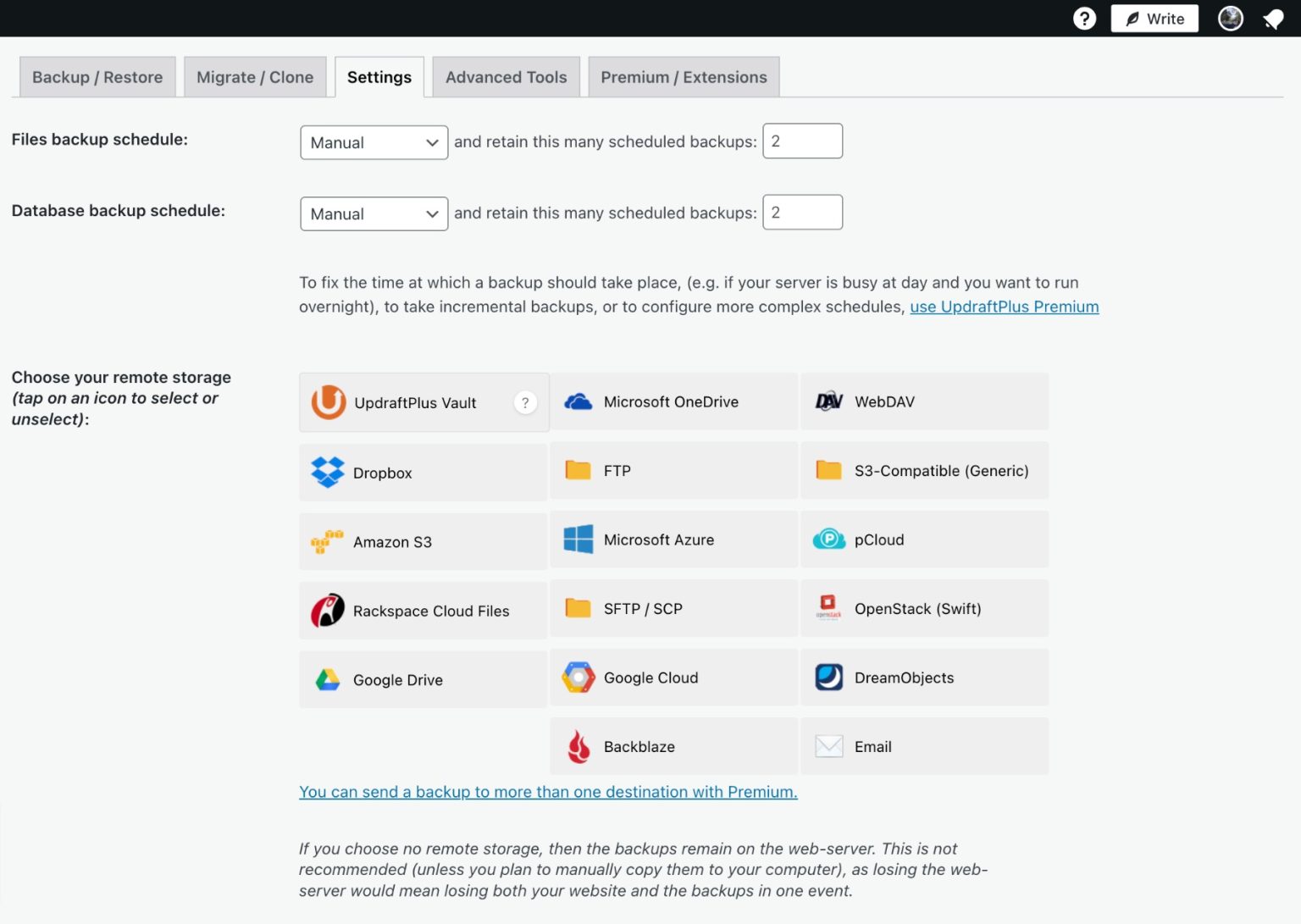Image resolution: width=1301 pixels, height=924 pixels.
Task: Click the UpdraftPlus Vault question mark
Action: pyautogui.click(x=525, y=403)
